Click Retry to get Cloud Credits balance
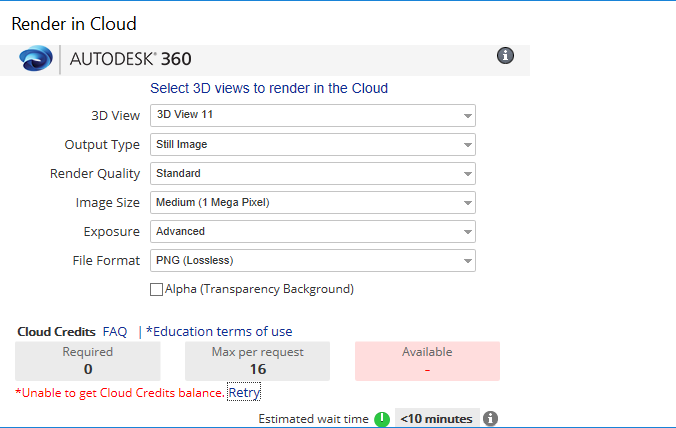Viewport: 676px width, 428px height. click(x=244, y=393)
